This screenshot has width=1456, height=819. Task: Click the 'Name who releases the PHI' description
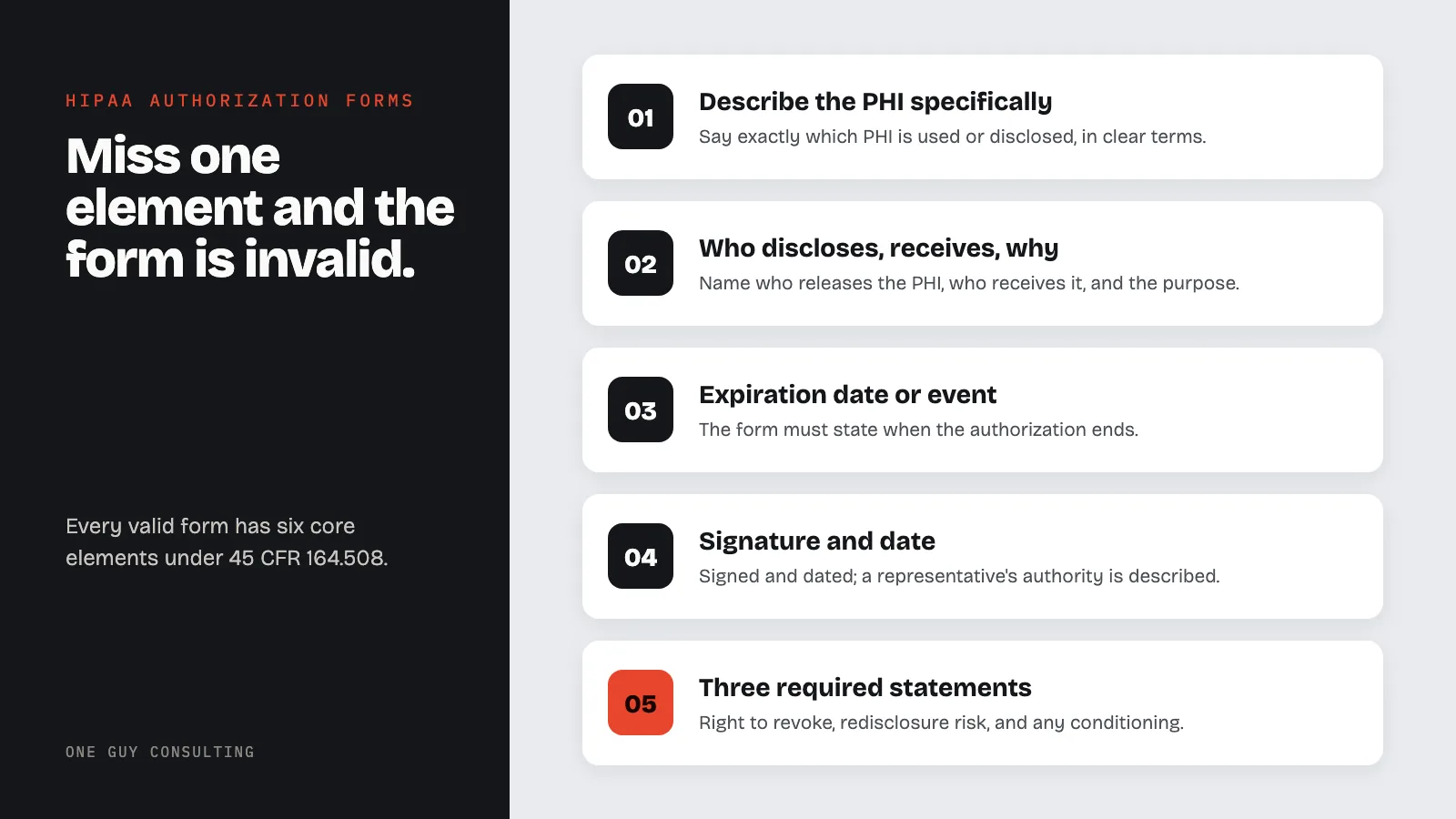tap(968, 283)
